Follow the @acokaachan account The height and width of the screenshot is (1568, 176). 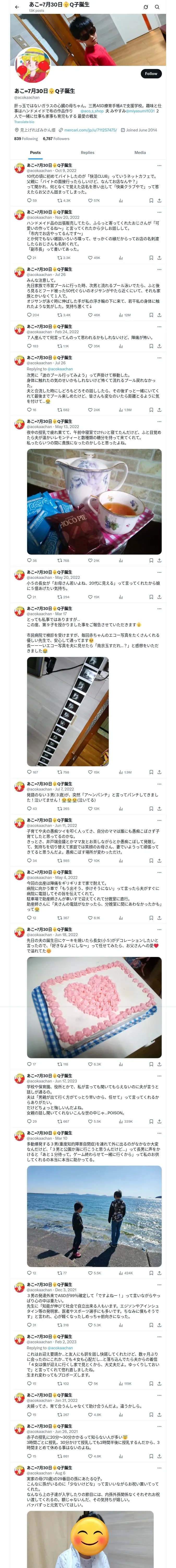151,74
